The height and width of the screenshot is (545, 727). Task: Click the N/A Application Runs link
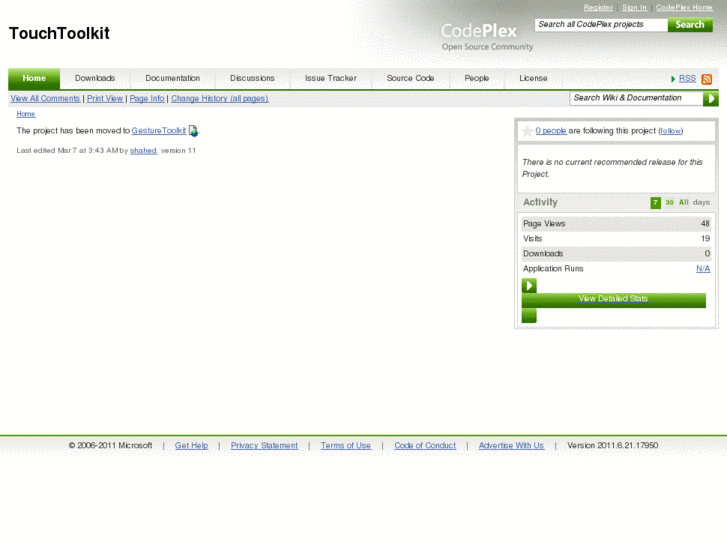pos(703,269)
